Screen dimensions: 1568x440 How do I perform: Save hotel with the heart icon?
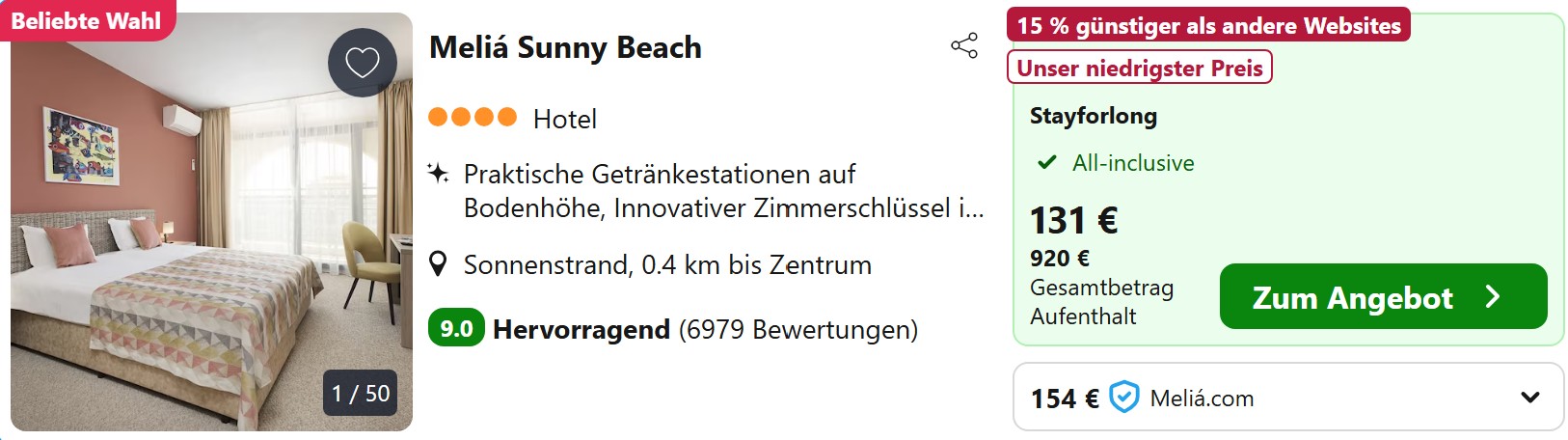[x=363, y=63]
